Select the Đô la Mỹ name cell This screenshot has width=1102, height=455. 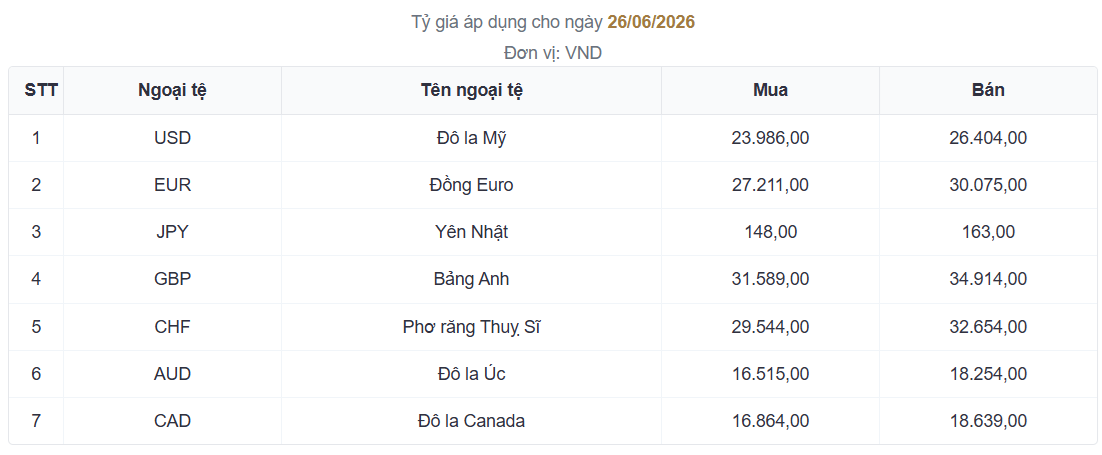tap(472, 138)
